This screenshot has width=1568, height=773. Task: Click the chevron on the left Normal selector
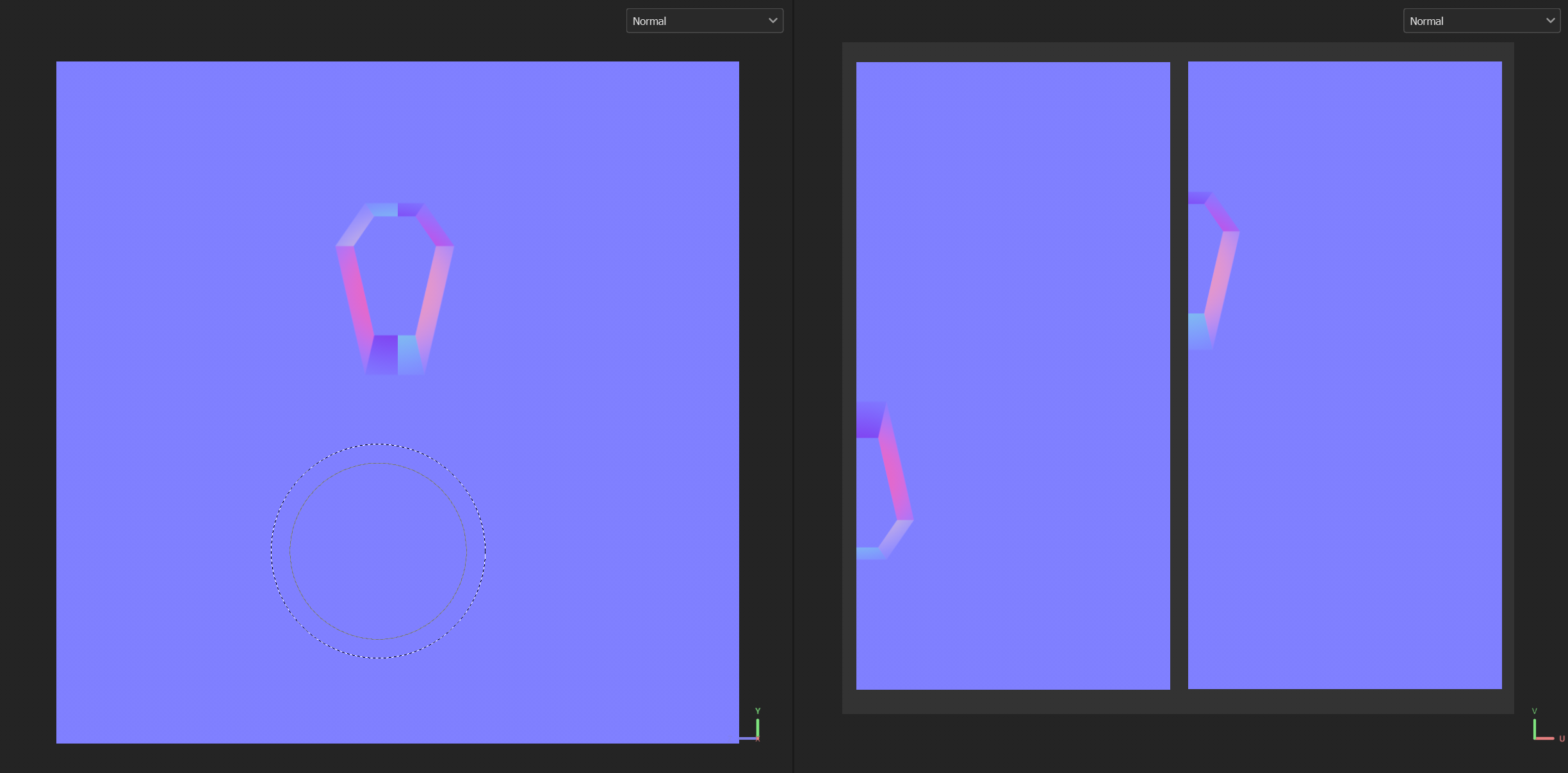pos(772,20)
